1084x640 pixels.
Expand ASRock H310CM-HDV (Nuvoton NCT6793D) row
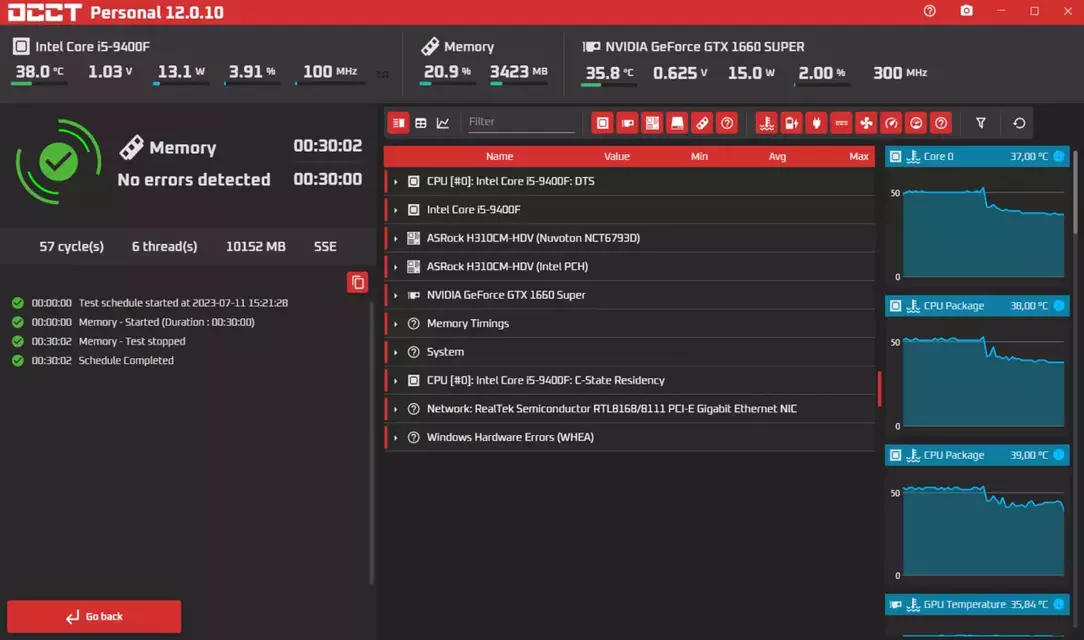(395, 238)
